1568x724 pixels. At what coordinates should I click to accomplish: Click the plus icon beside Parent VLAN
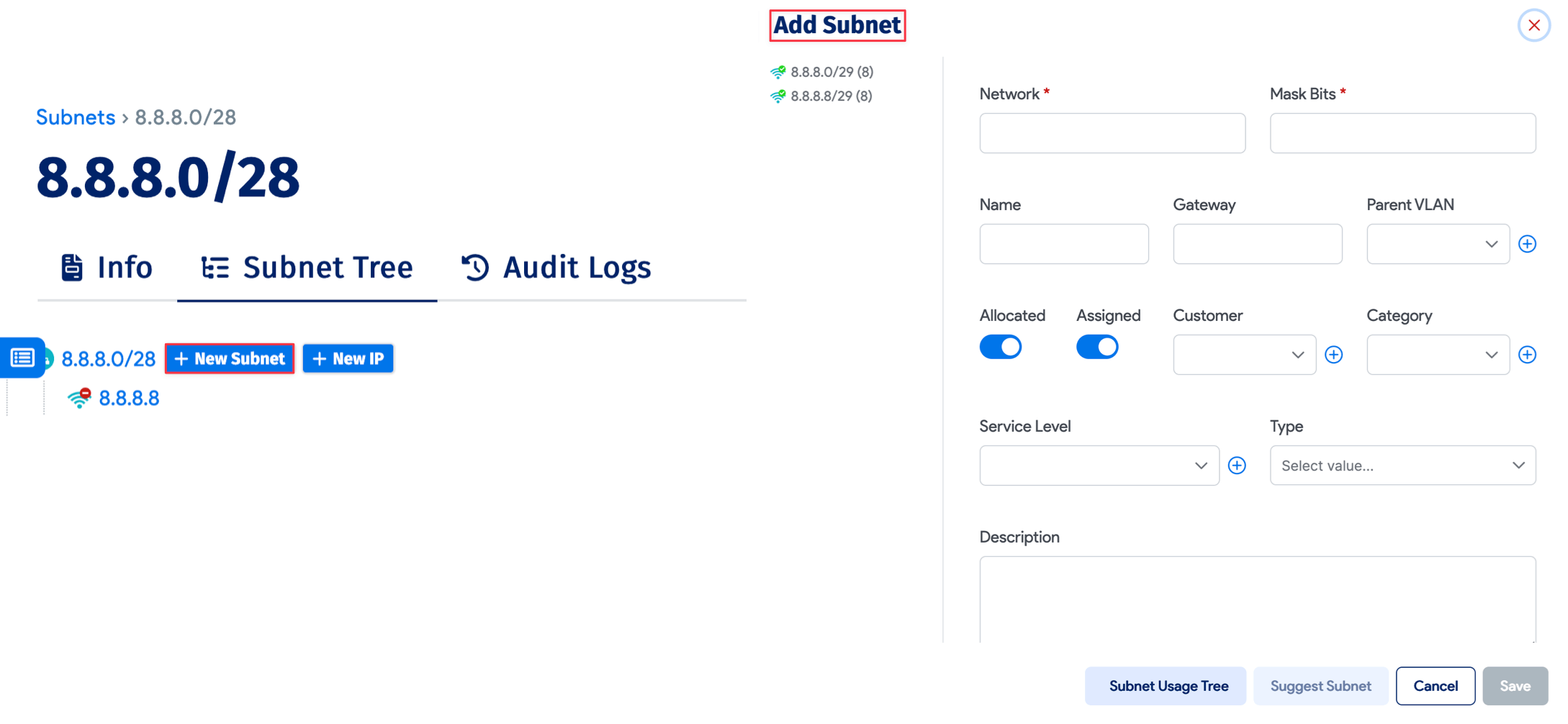[x=1528, y=243]
